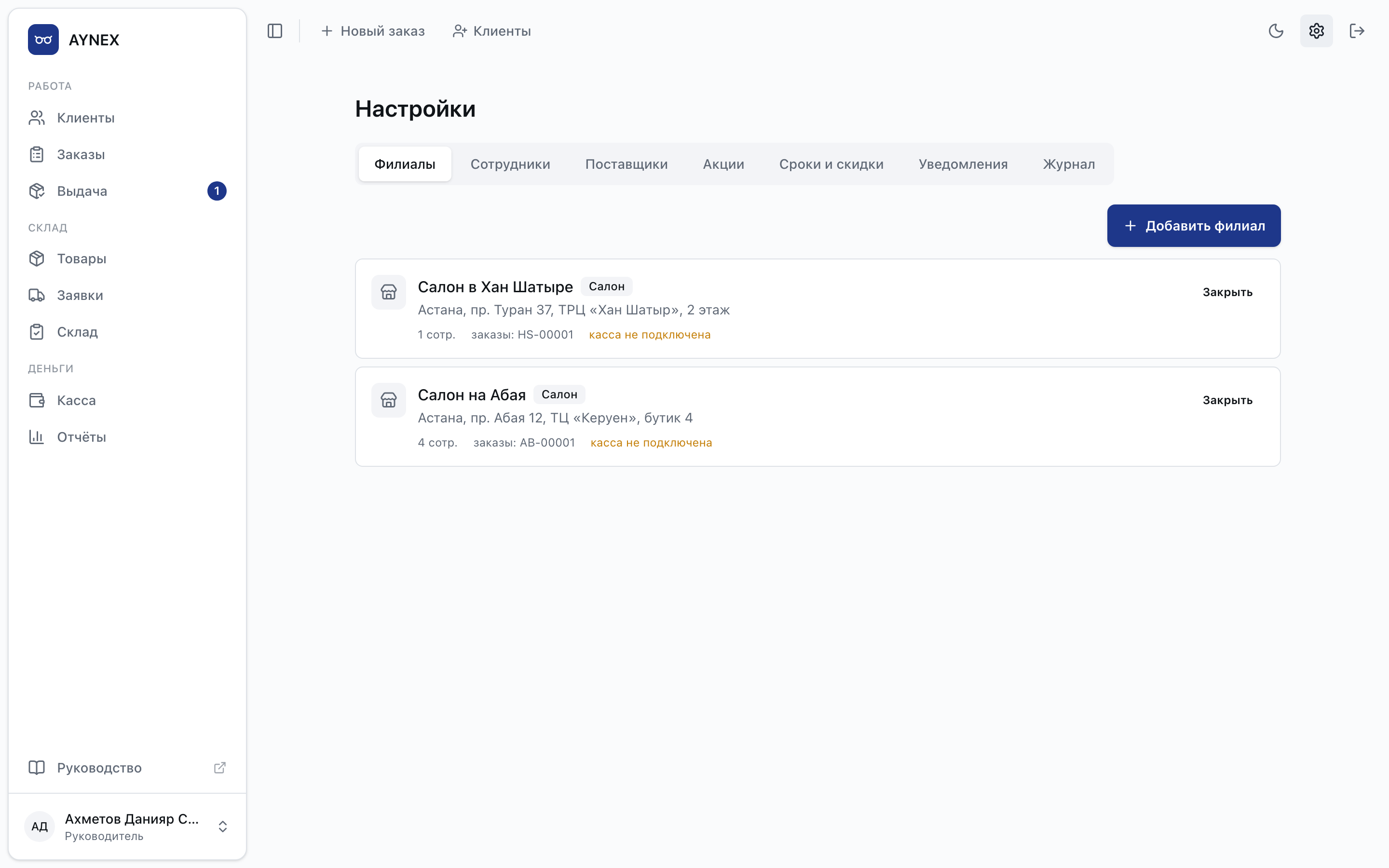The image size is (1389, 868).
Task: Open the Сроки и скидки tab
Action: (831, 164)
